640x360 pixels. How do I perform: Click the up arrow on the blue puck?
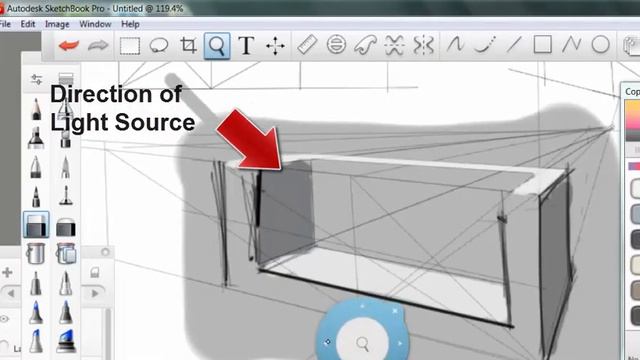[362, 306]
